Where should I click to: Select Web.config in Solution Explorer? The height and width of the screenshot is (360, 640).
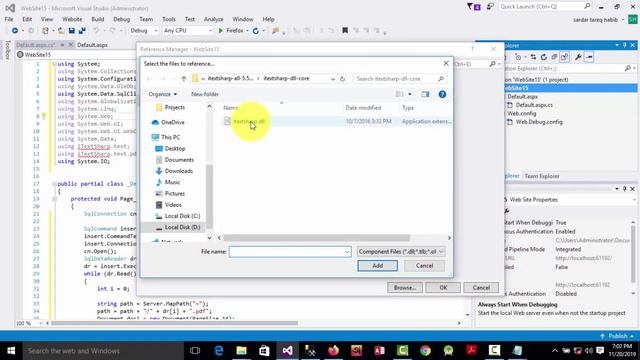pos(522,113)
